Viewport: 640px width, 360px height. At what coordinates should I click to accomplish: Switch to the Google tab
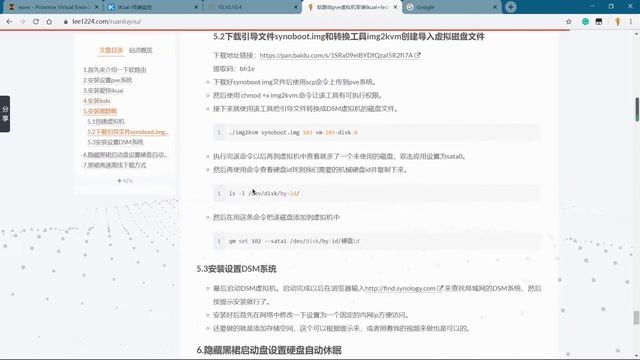[x=451, y=7]
